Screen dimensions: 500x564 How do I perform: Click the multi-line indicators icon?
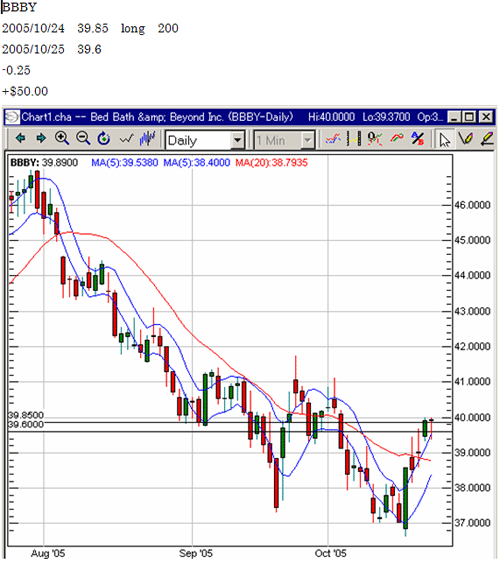[333, 139]
